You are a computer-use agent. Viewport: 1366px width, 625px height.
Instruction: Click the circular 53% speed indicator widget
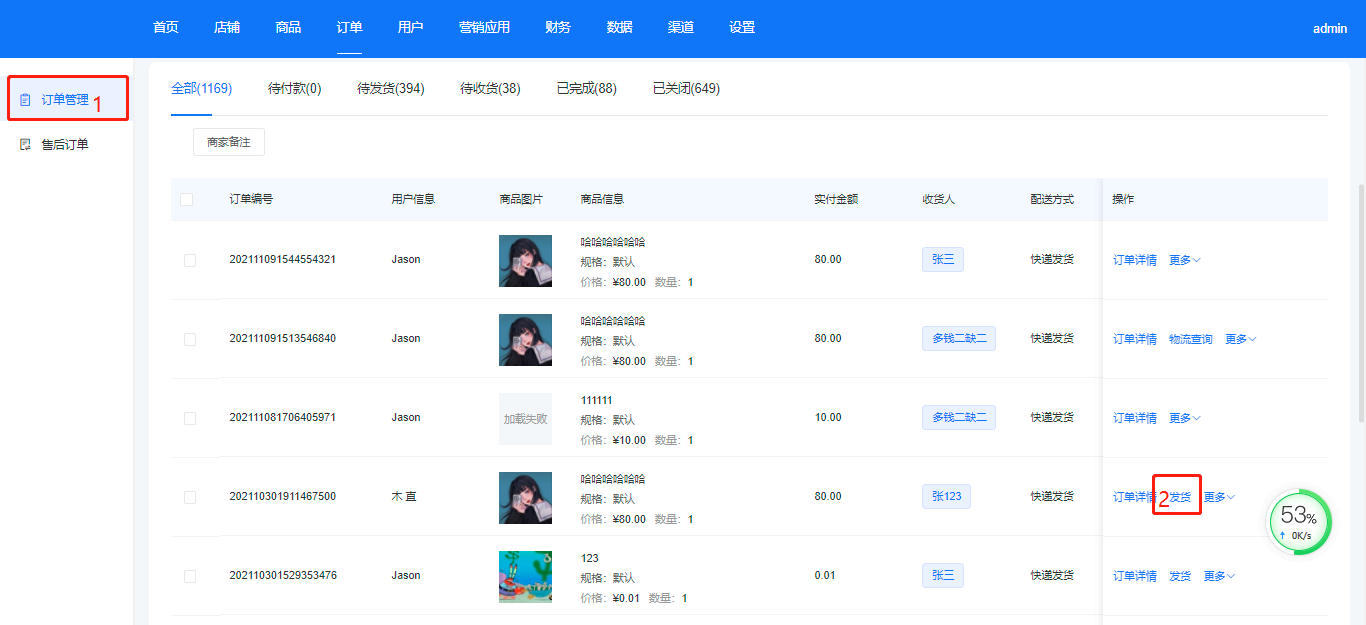point(1299,523)
